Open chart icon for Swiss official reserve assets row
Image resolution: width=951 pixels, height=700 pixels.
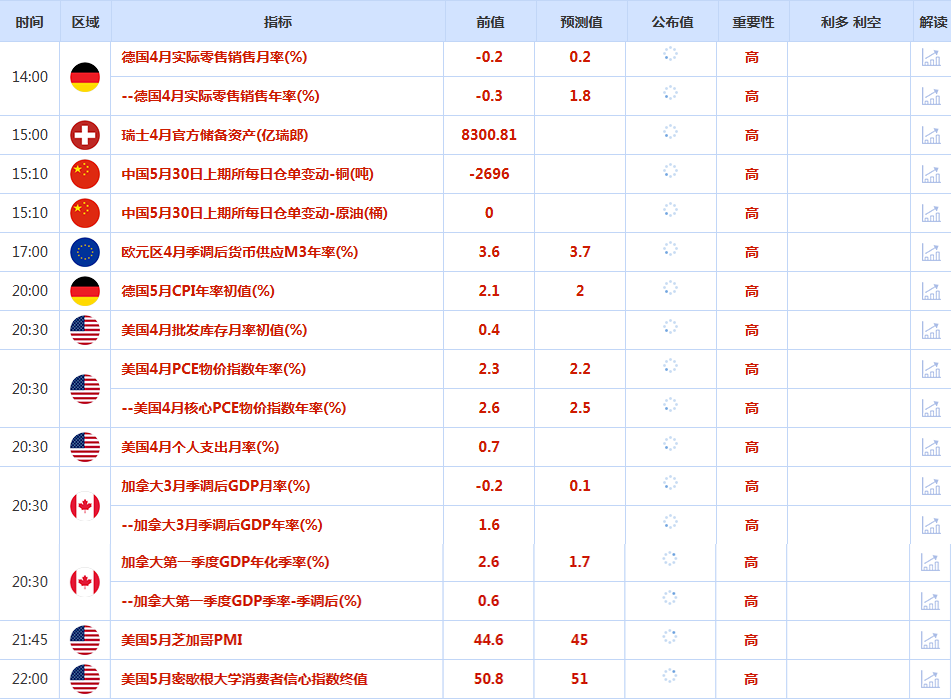point(931,135)
